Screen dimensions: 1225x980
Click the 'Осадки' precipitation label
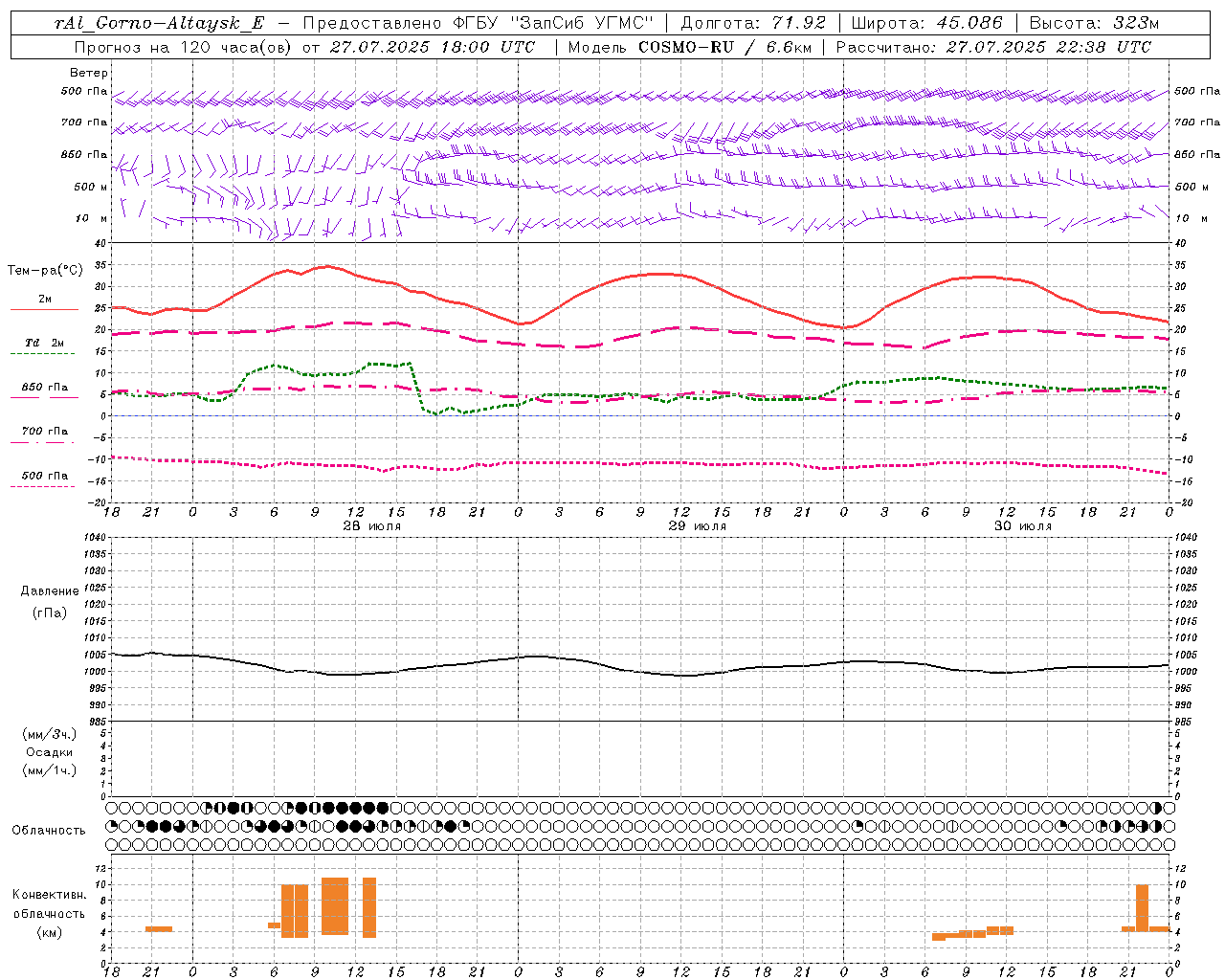[x=50, y=752]
